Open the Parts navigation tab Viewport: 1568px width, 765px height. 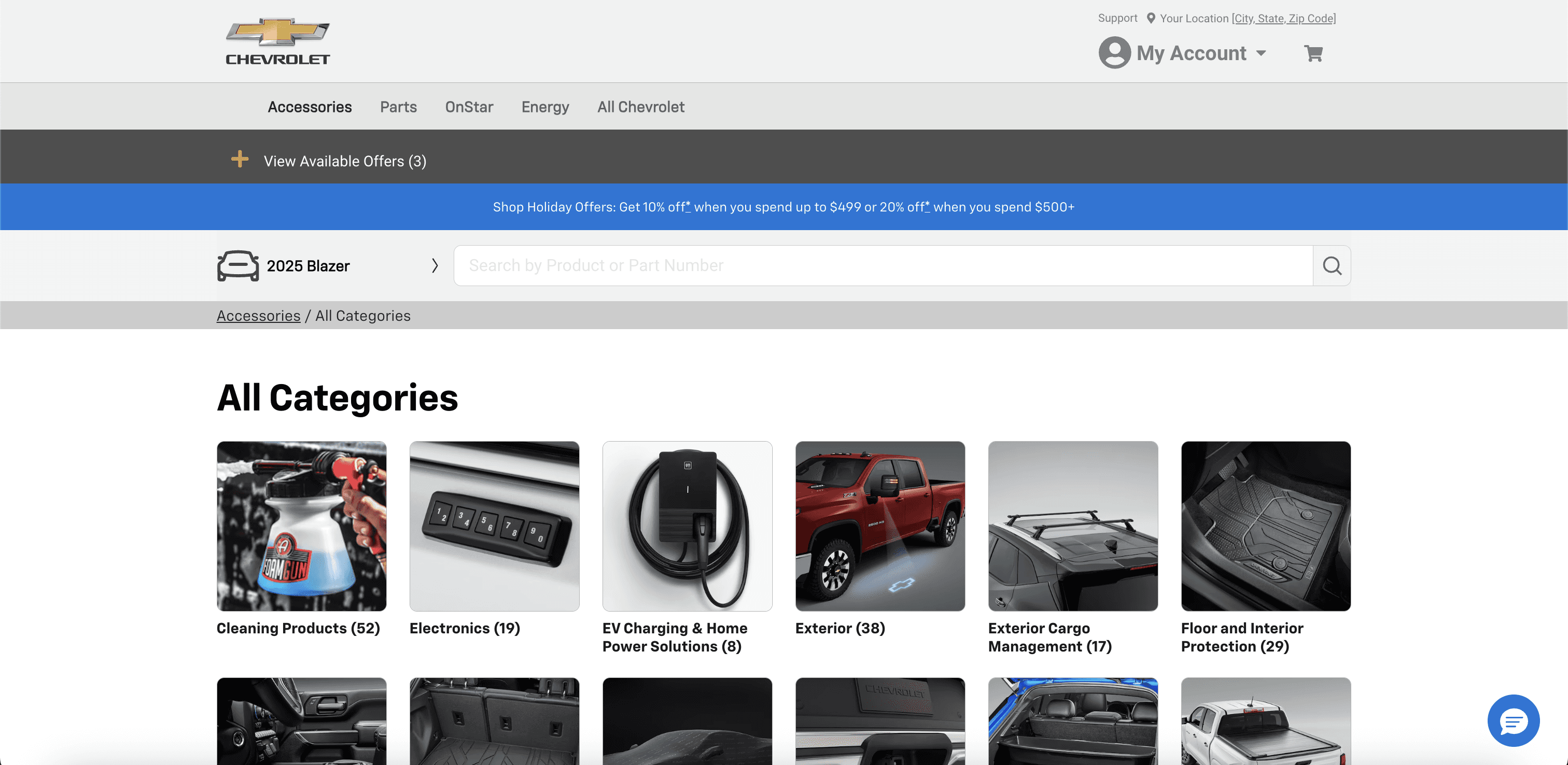pos(398,107)
